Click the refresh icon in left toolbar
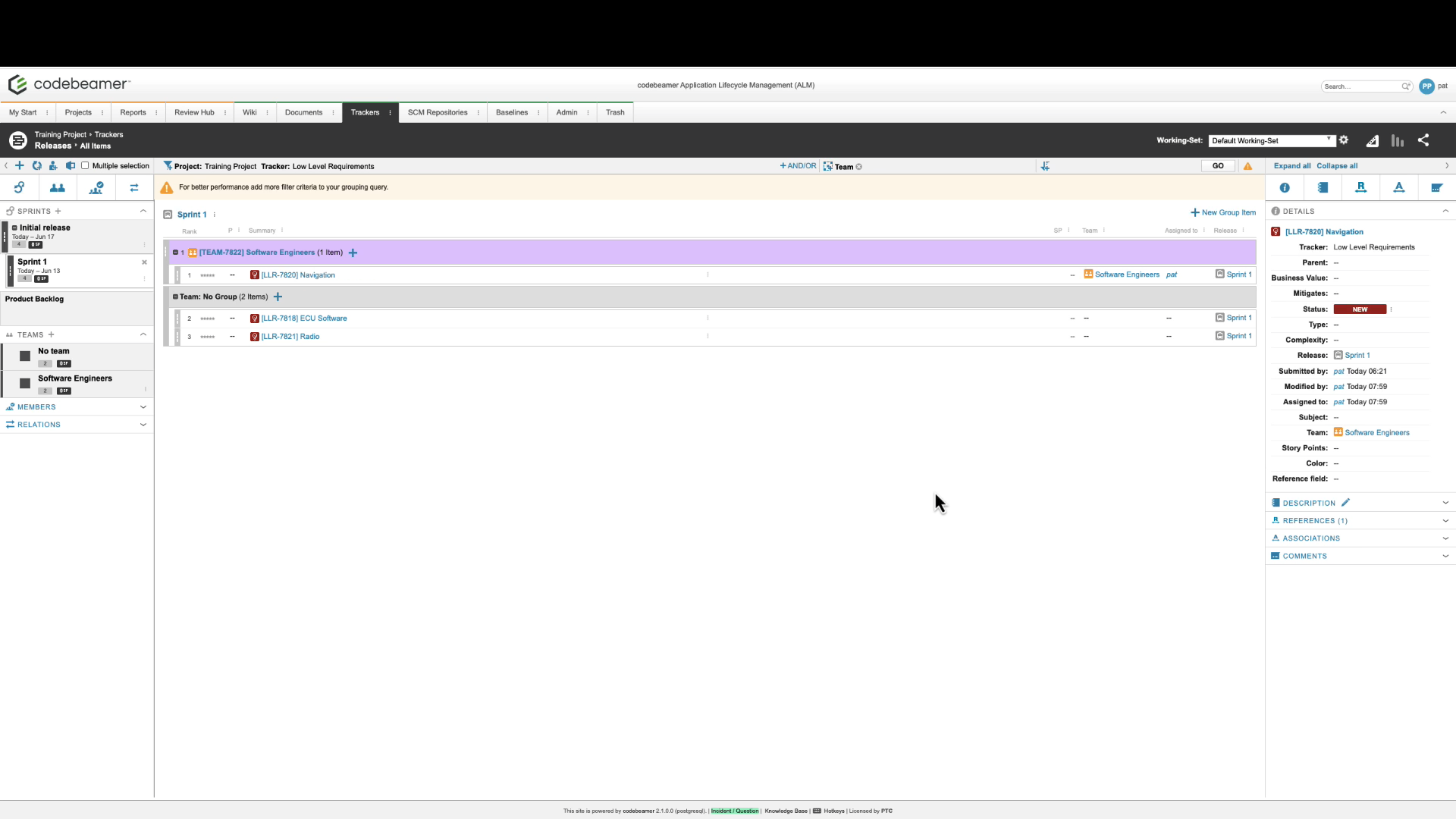Image resolution: width=1456 pixels, height=819 pixels. [x=36, y=165]
